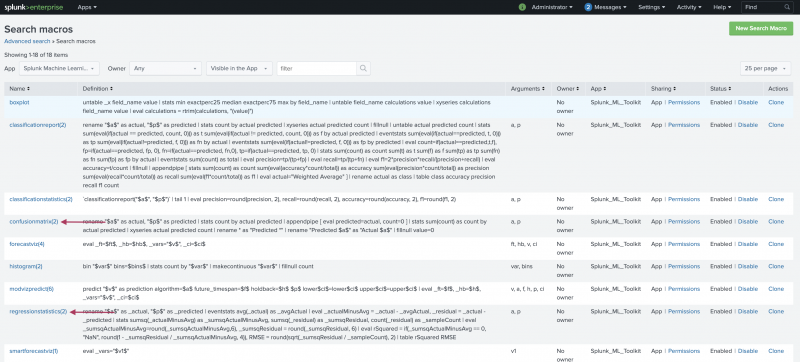Disable the classificationstatistics(2) macro
The width and height of the screenshot is (800, 362).
[x=747, y=199]
